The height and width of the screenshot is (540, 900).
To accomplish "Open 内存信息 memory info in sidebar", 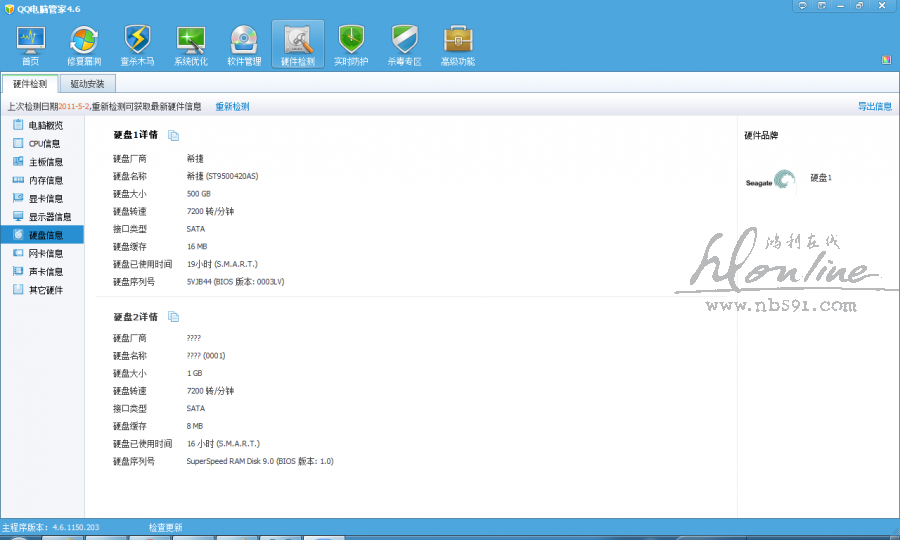I will 45,180.
